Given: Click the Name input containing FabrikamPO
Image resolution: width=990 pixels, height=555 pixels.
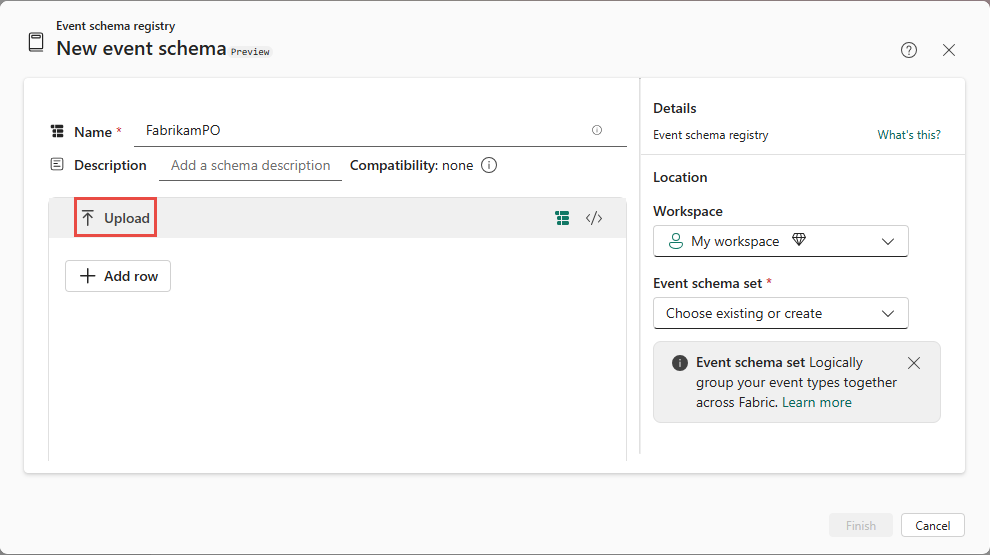Looking at the screenshot, I should 360,130.
